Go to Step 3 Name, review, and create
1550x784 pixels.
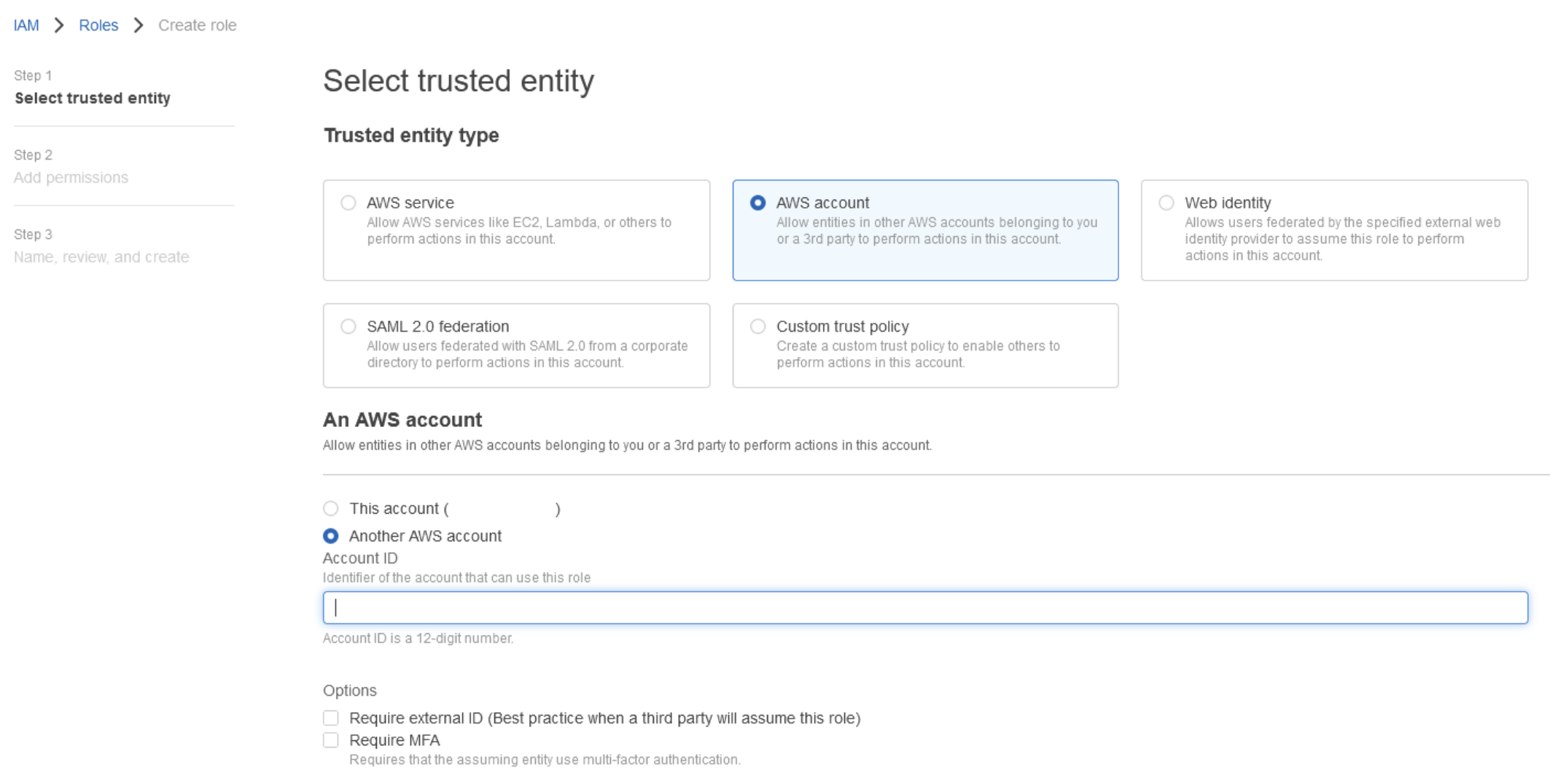pos(101,257)
